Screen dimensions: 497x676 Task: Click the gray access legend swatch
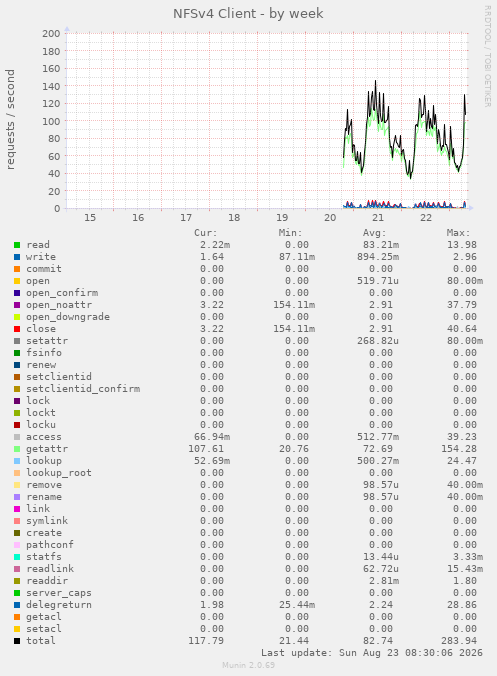tap(17, 437)
